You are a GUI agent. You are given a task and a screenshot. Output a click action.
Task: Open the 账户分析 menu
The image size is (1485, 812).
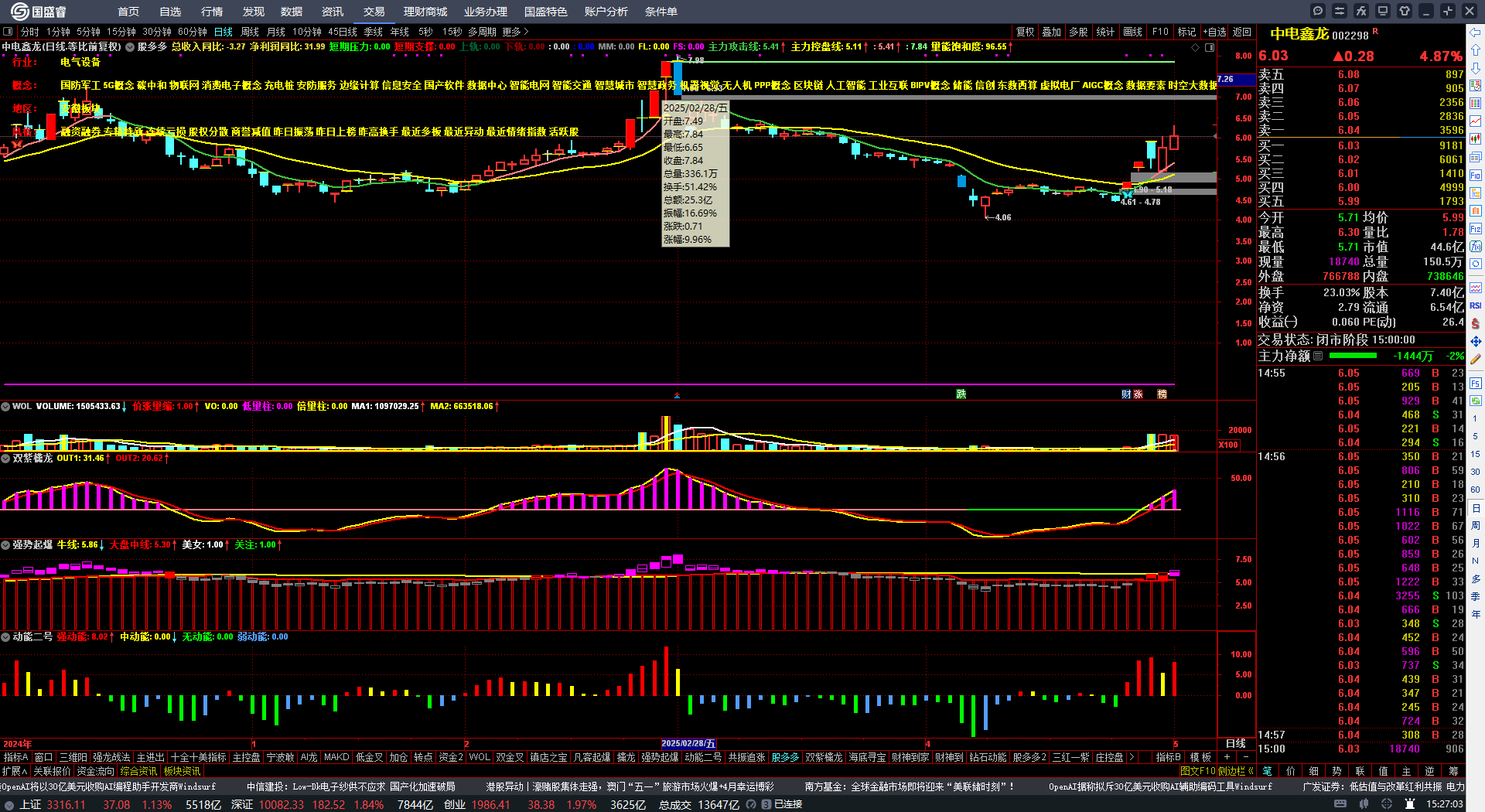click(606, 12)
